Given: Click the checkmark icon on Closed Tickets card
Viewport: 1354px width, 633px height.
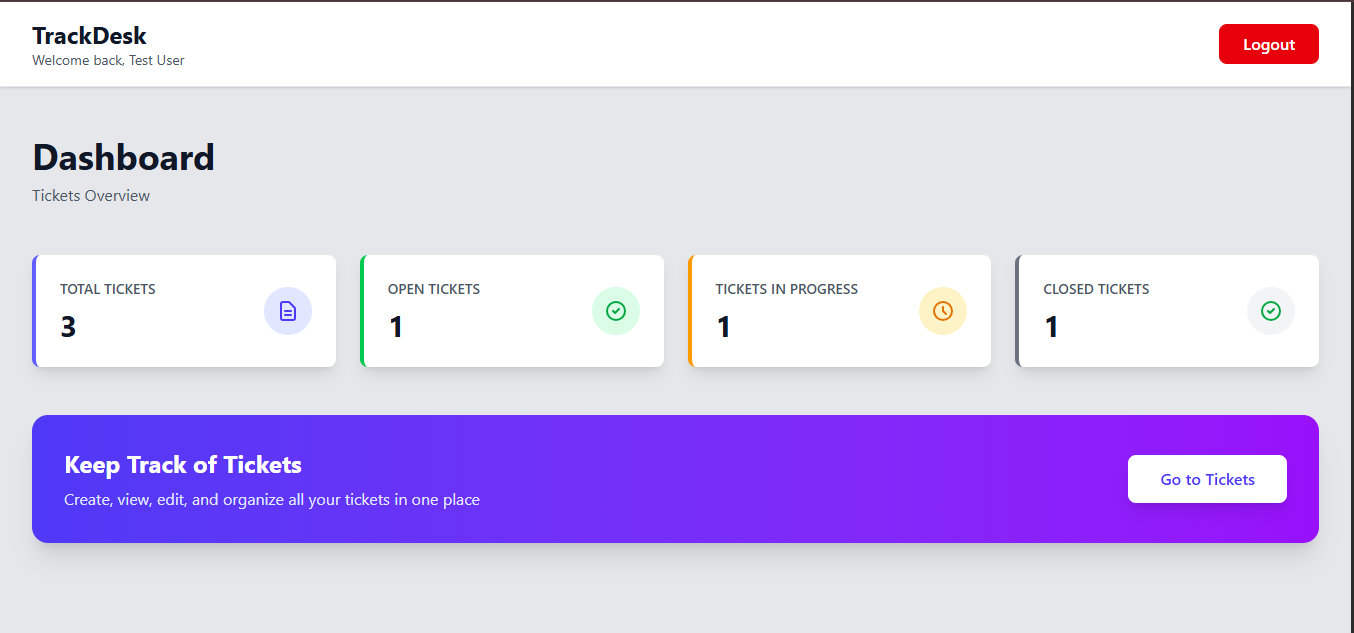Looking at the screenshot, I should pyautogui.click(x=1271, y=311).
